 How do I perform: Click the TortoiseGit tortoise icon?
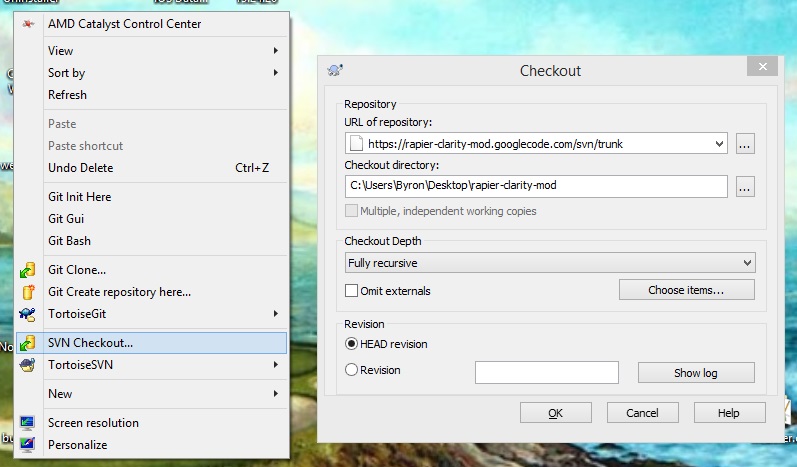coord(27,314)
